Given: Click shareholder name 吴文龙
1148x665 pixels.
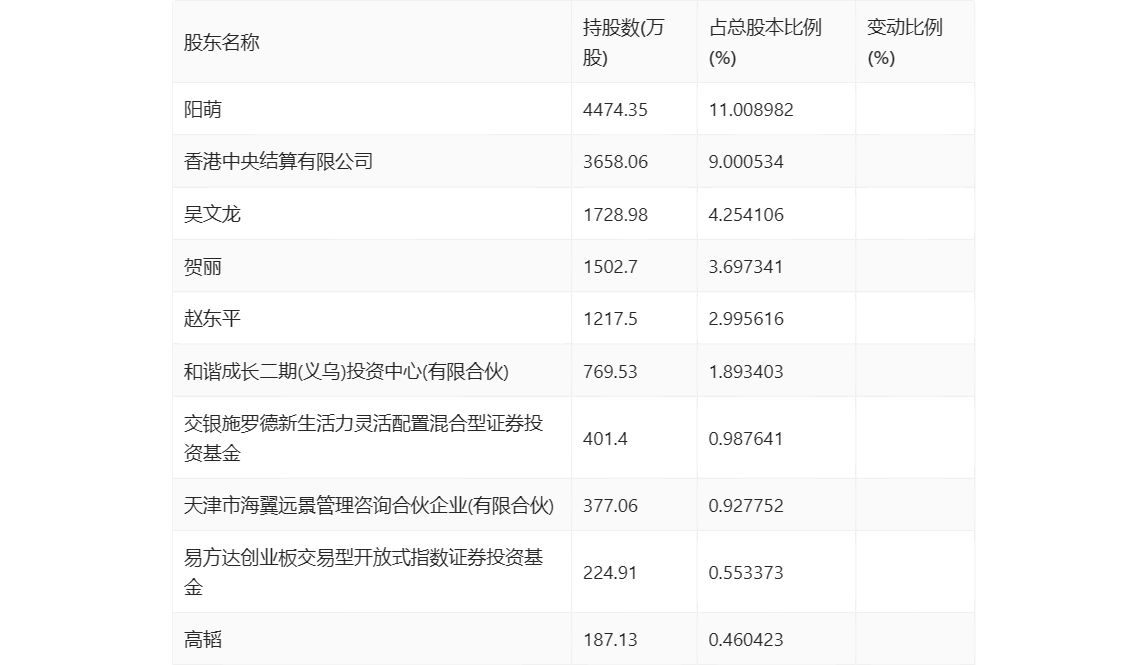Looking at the screenshot, I should pos(212,214).
